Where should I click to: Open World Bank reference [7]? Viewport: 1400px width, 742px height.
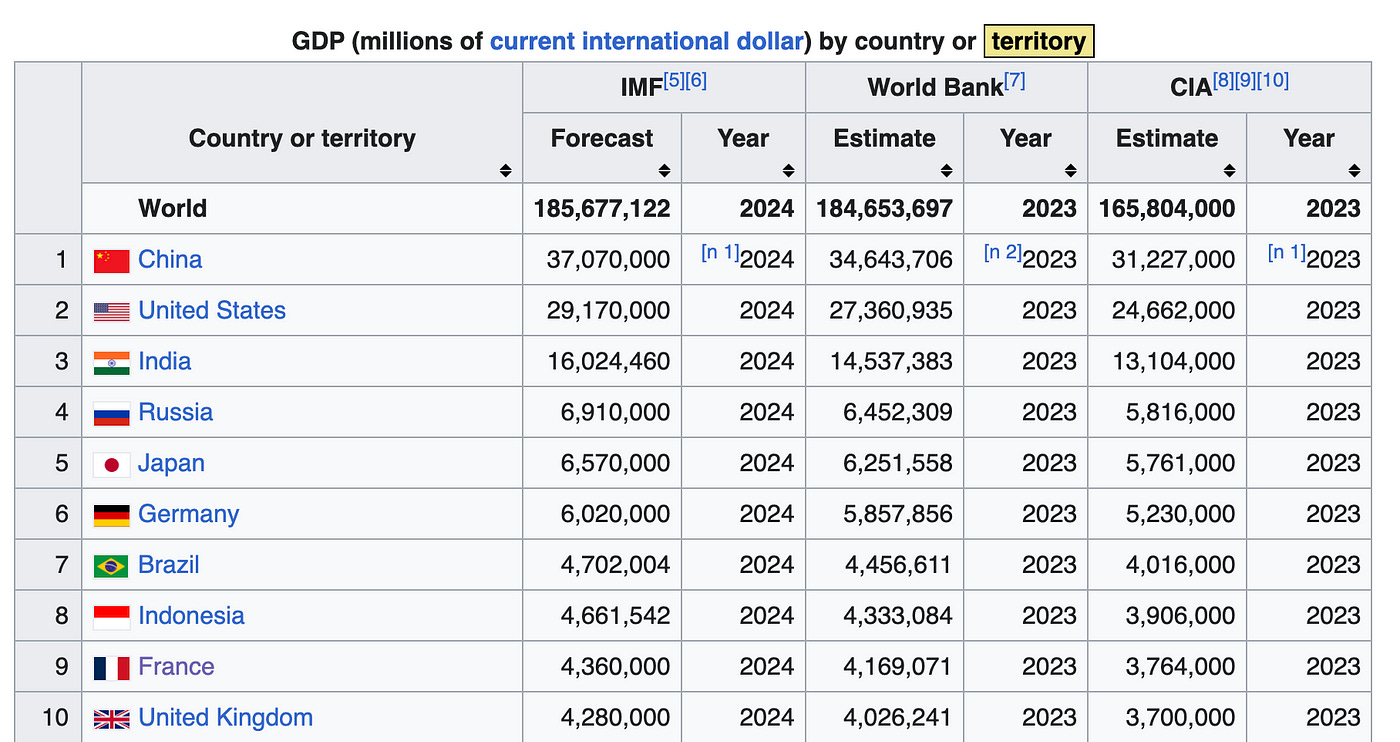point(1015,81)
